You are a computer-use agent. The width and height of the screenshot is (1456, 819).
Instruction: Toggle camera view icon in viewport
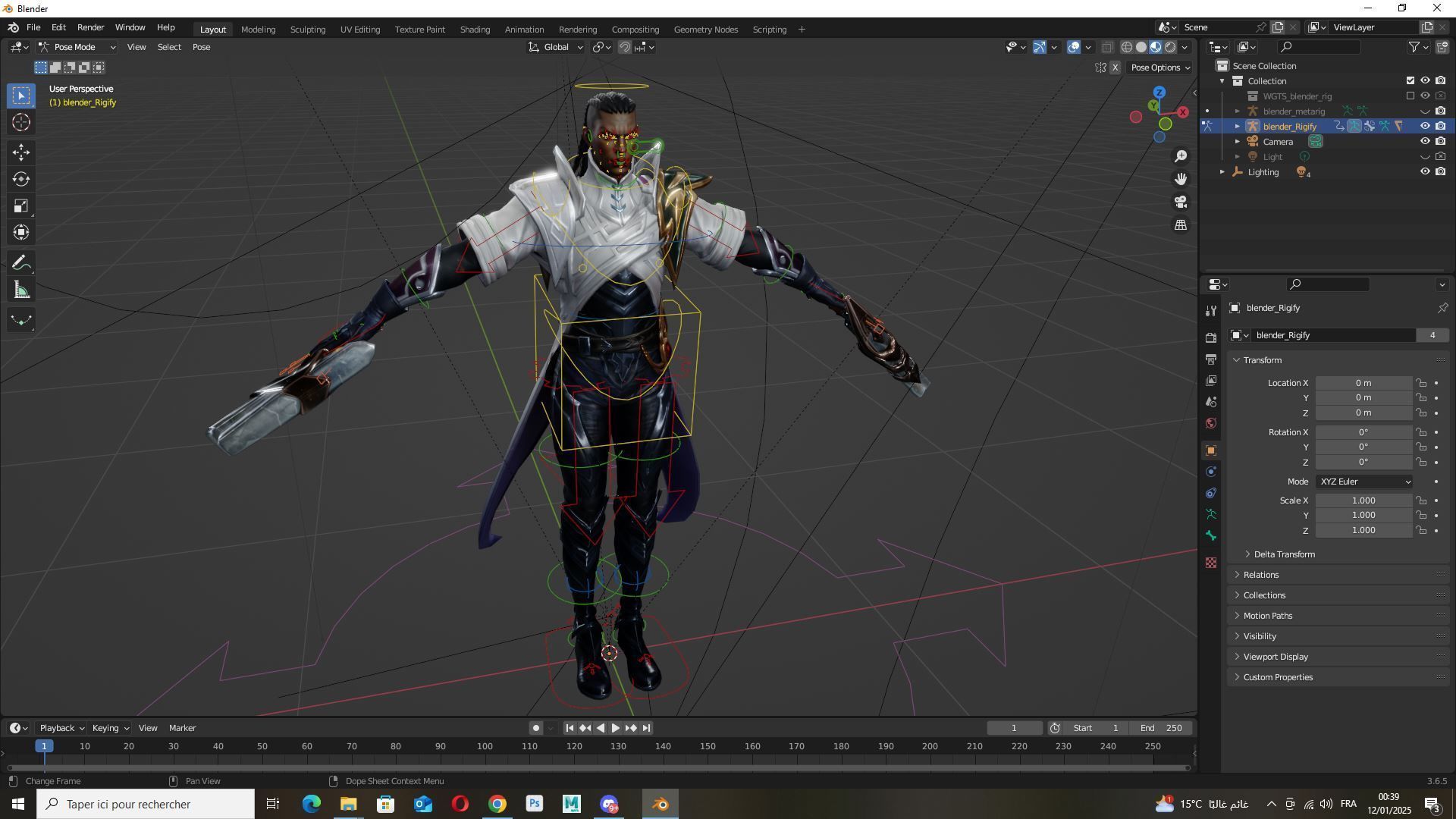[x=1181, y=202]
